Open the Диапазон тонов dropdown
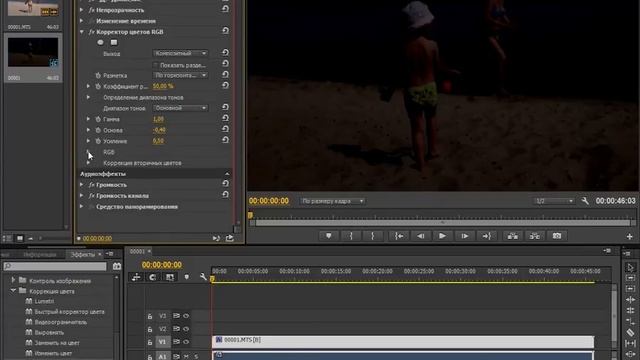Image resolution: width=640 pixels, height=360 pixels. point(180,108)
